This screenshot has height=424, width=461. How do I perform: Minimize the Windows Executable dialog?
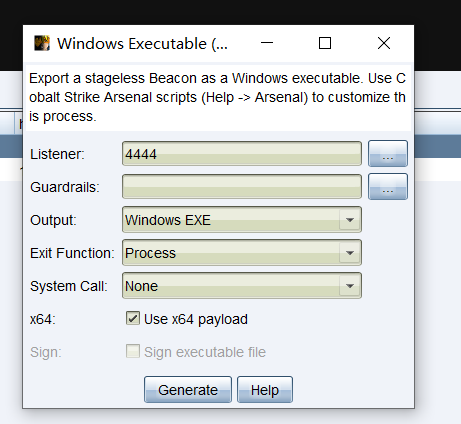[x=267, y=43]
